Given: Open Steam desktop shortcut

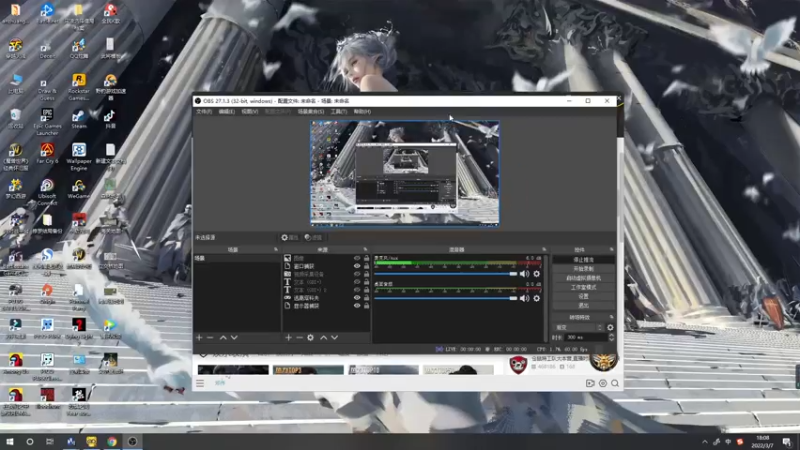Looking at the screenshot, I should (x=79, y=119).
